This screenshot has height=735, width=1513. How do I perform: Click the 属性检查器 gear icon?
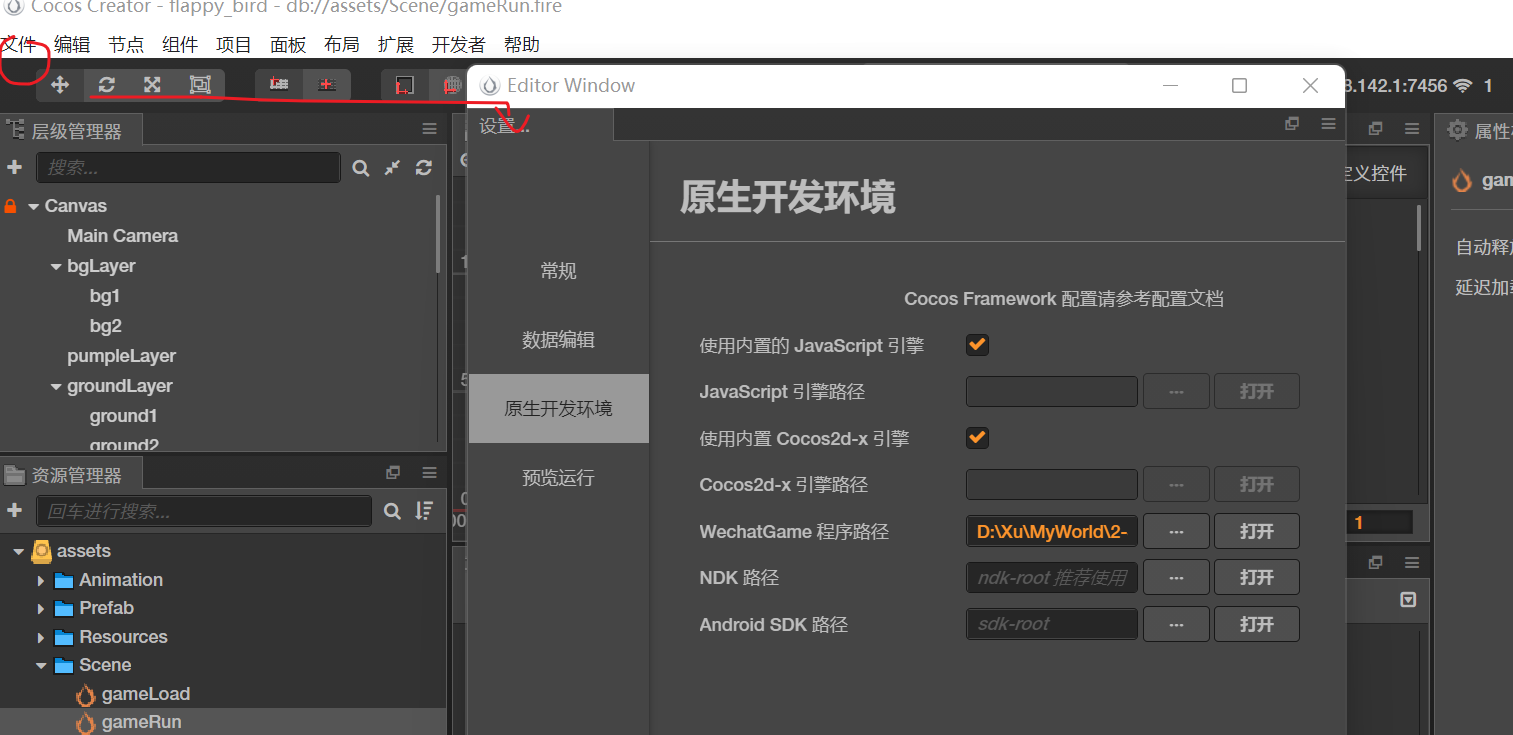click(x=1458, y=130)
